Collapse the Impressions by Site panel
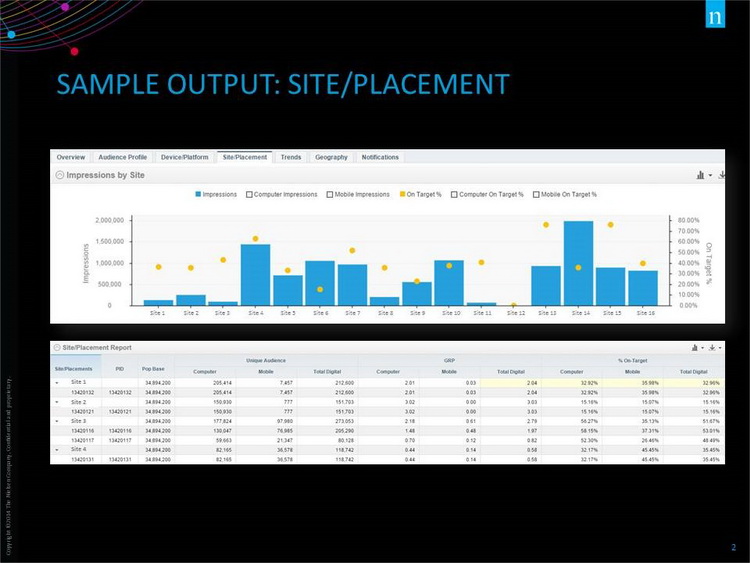This screenshot has height=563, width=750. (x=58, y=175)
